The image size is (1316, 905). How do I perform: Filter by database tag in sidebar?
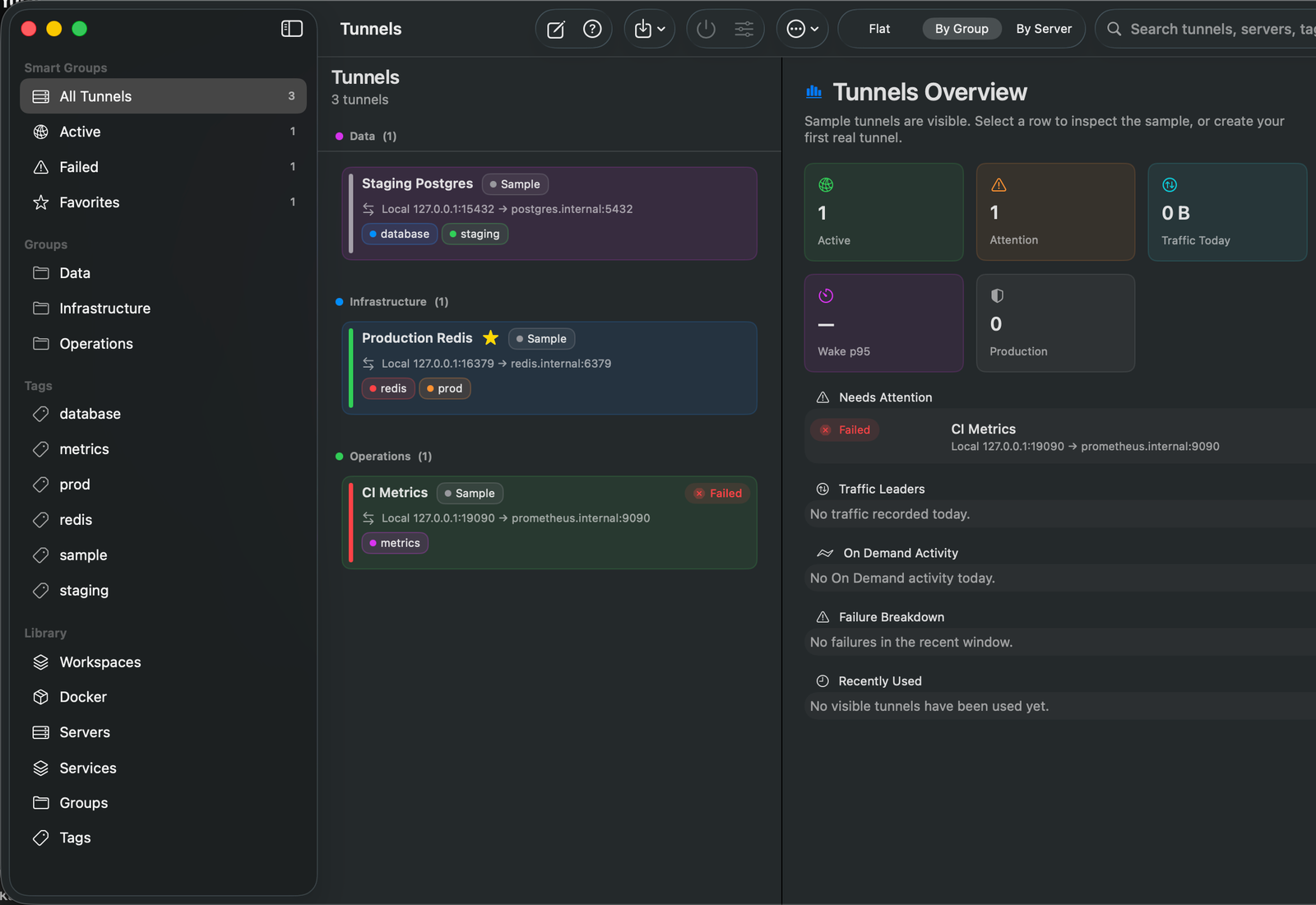[x=163, y=414]
